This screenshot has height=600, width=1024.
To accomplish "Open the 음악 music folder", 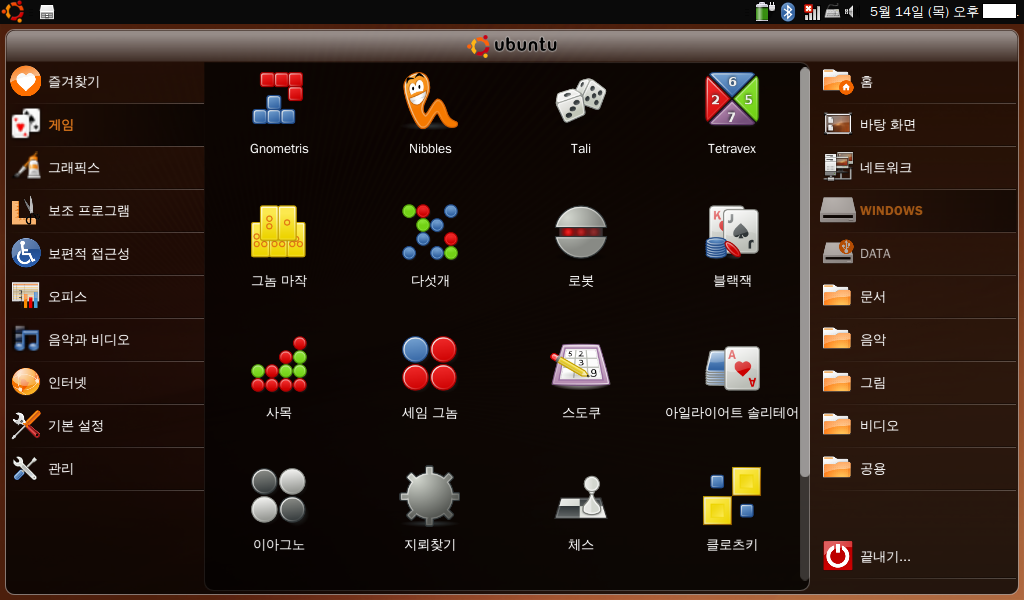I will point(918,339).
